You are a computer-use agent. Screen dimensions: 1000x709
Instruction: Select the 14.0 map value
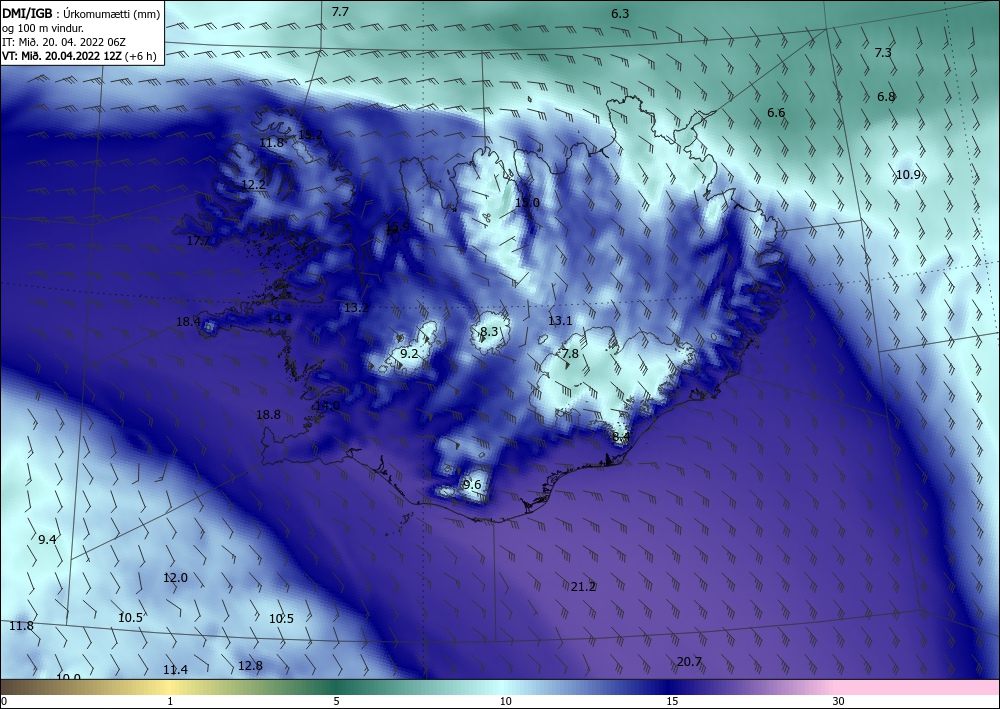coord(327,406)
